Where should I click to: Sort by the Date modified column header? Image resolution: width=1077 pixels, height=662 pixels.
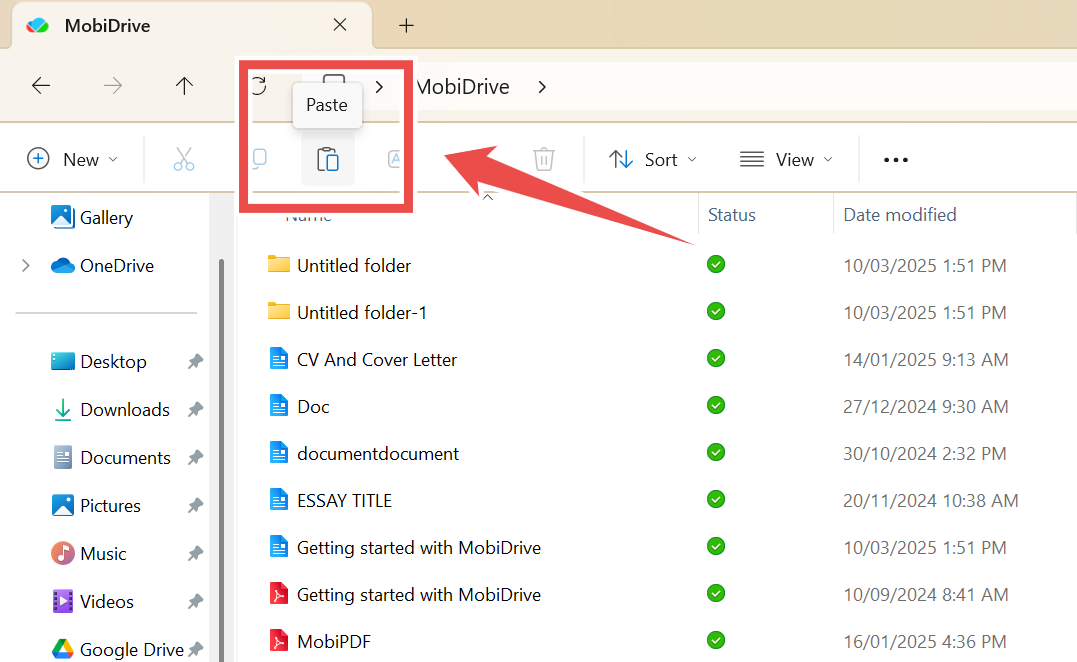coord(900,215)
